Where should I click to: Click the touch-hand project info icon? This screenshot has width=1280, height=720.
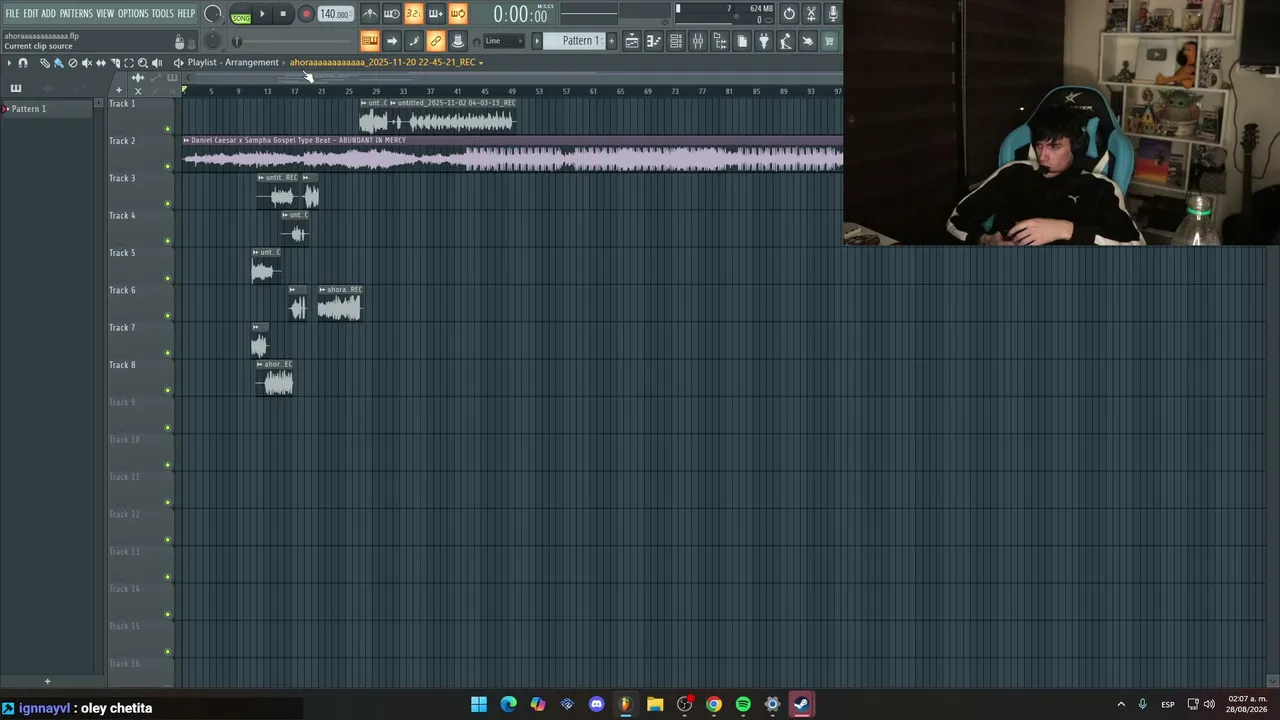tap(808, 41)
